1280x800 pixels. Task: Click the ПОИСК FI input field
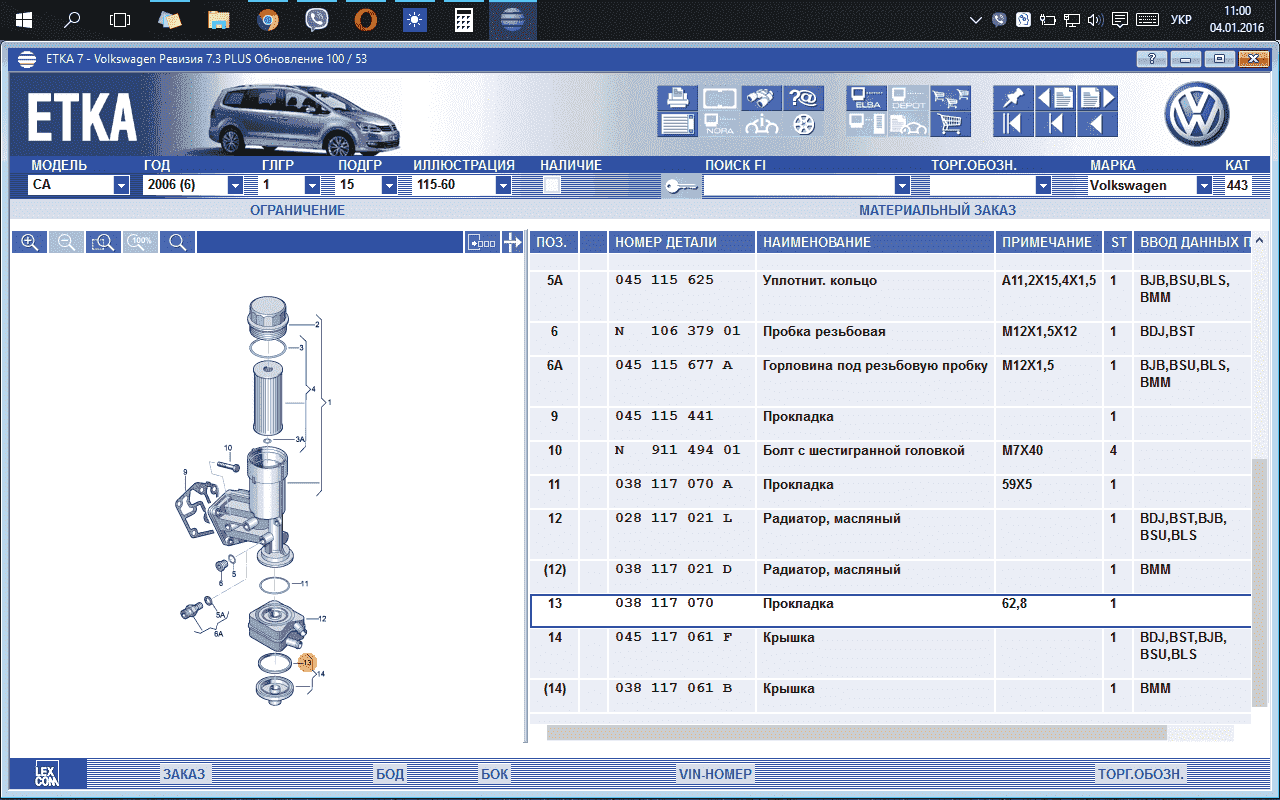(798, 185)
